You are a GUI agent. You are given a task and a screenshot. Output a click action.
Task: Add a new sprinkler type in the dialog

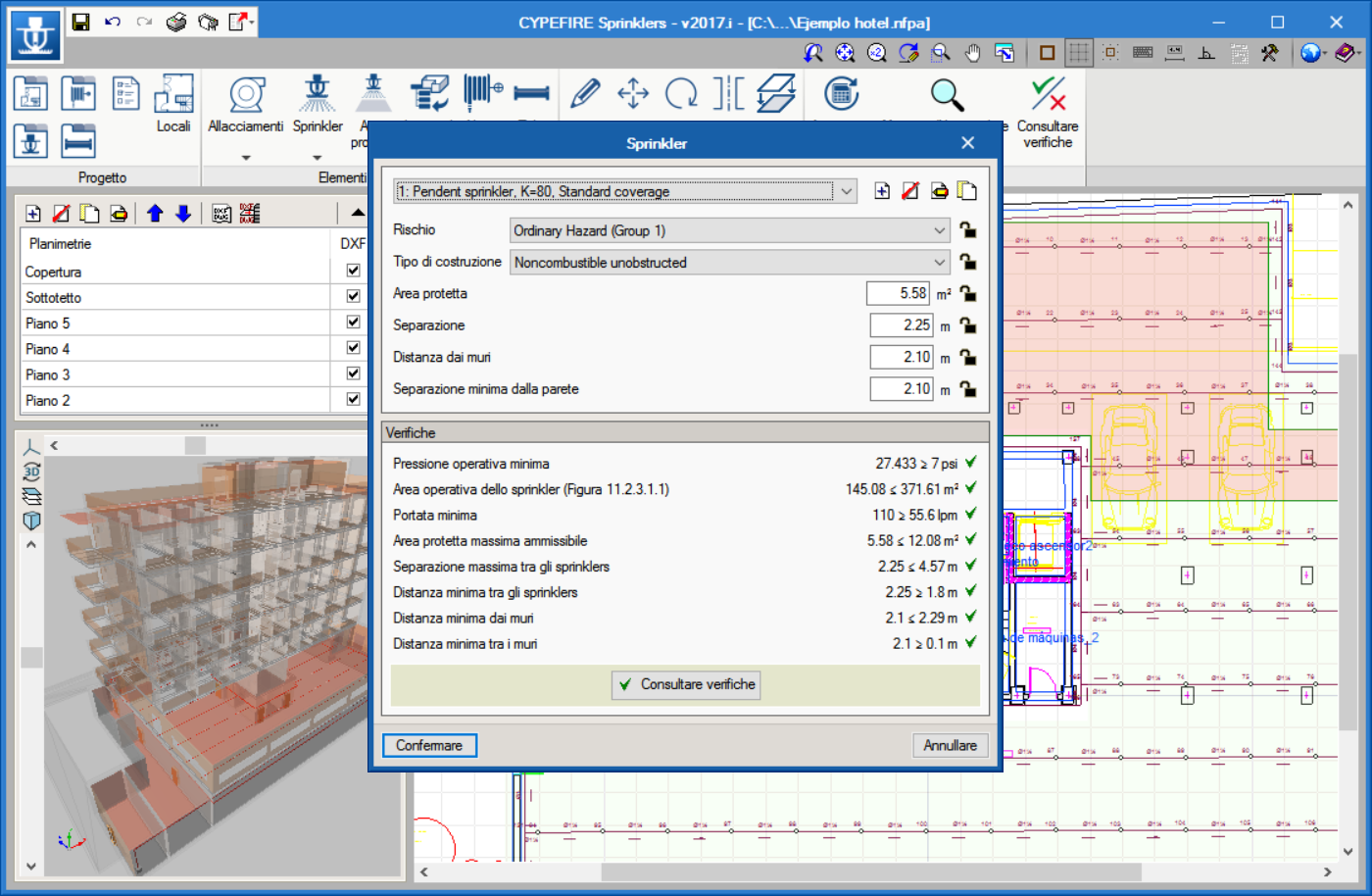pyautogui.click(x=882, y=191)
